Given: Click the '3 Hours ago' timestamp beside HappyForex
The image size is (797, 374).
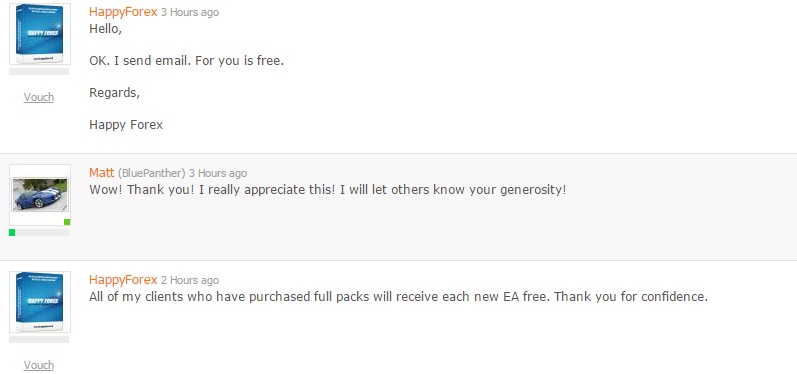Looking at the screenshot, I should [190, 12].
